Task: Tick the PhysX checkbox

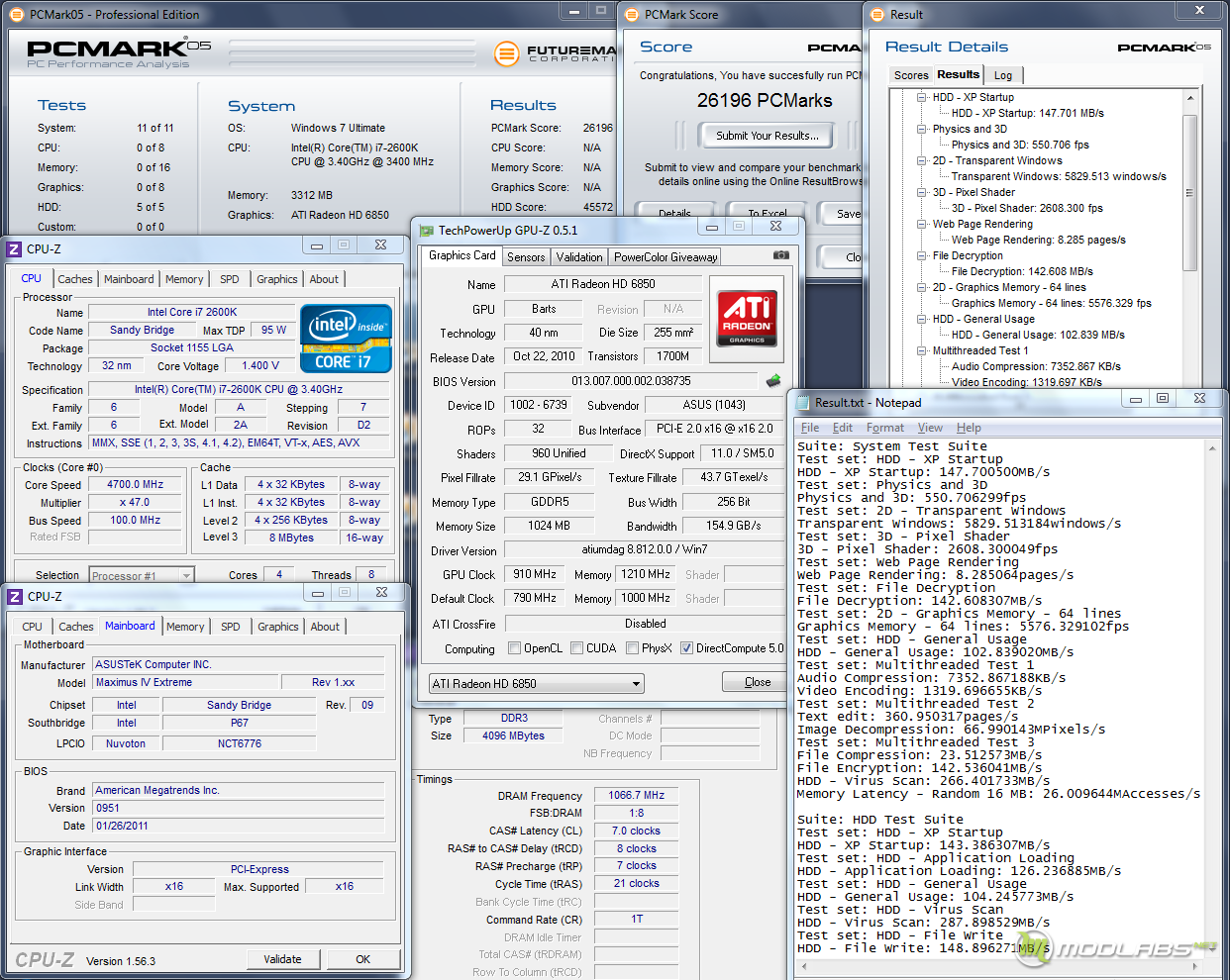Action: click(x=632, y=648)
